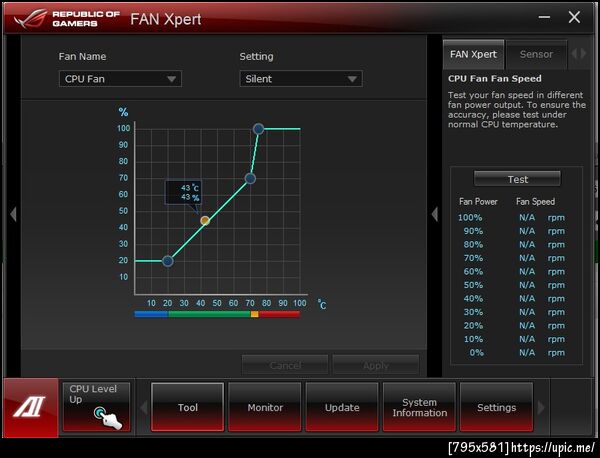Open the Fan Name dropdown showing CPU Fan
Viewport: 600px width, 458px height.
tap(120, 79)
